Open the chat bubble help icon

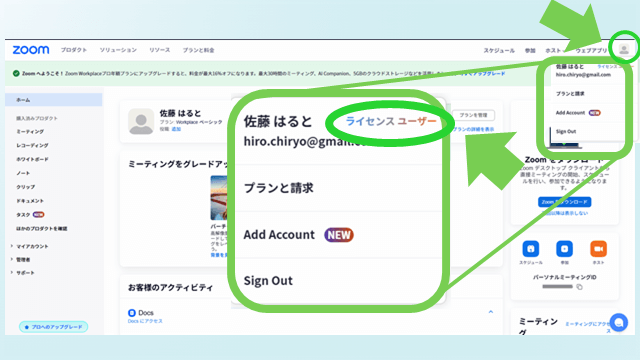pos(619,322)
